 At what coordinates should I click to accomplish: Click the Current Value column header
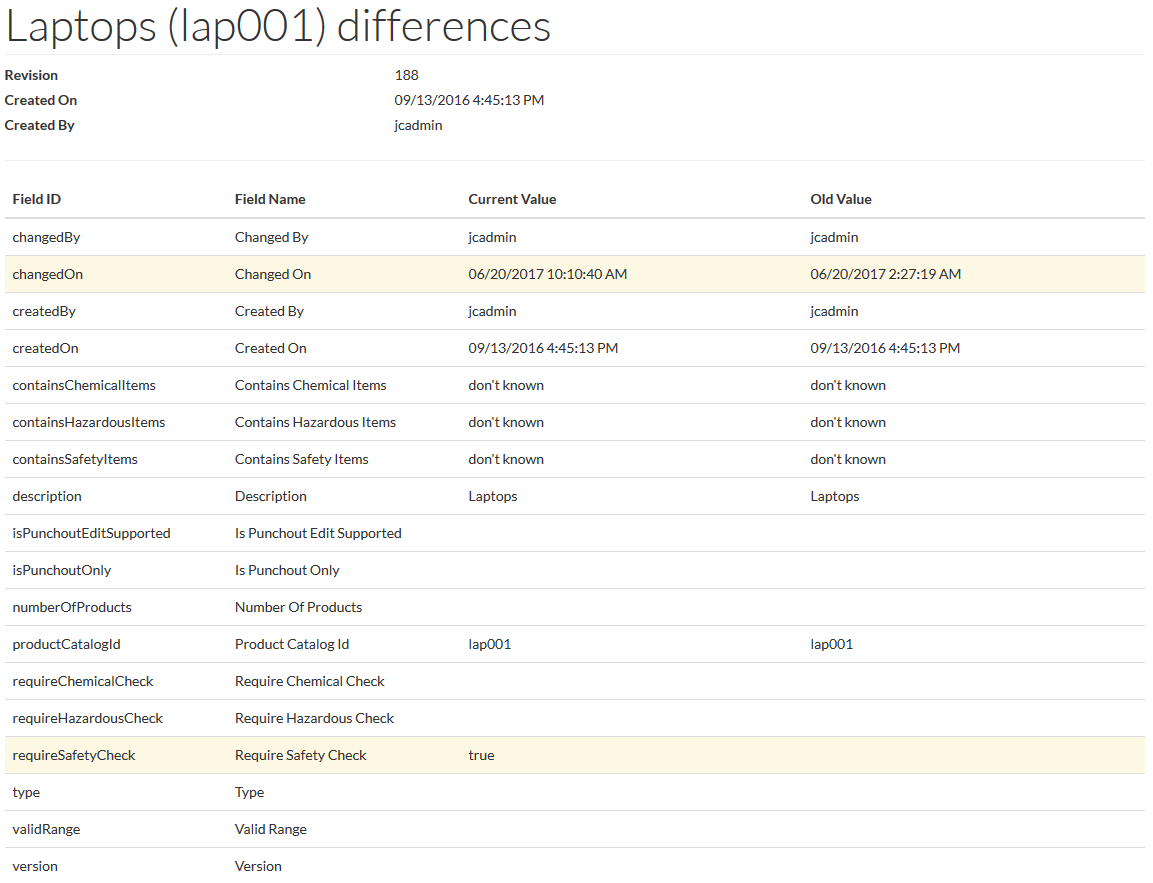(512, 199)
